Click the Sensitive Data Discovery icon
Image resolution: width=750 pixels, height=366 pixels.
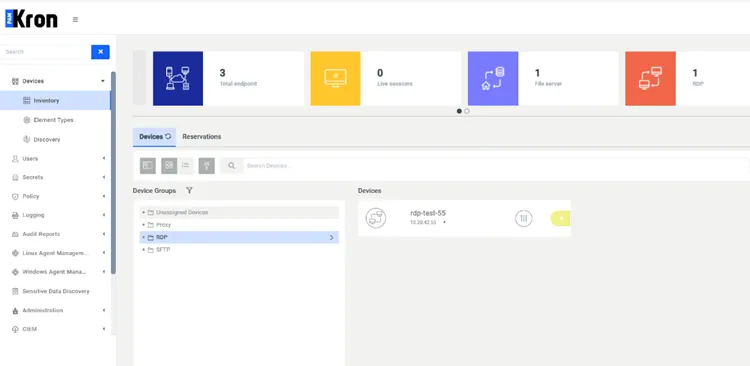15,291
